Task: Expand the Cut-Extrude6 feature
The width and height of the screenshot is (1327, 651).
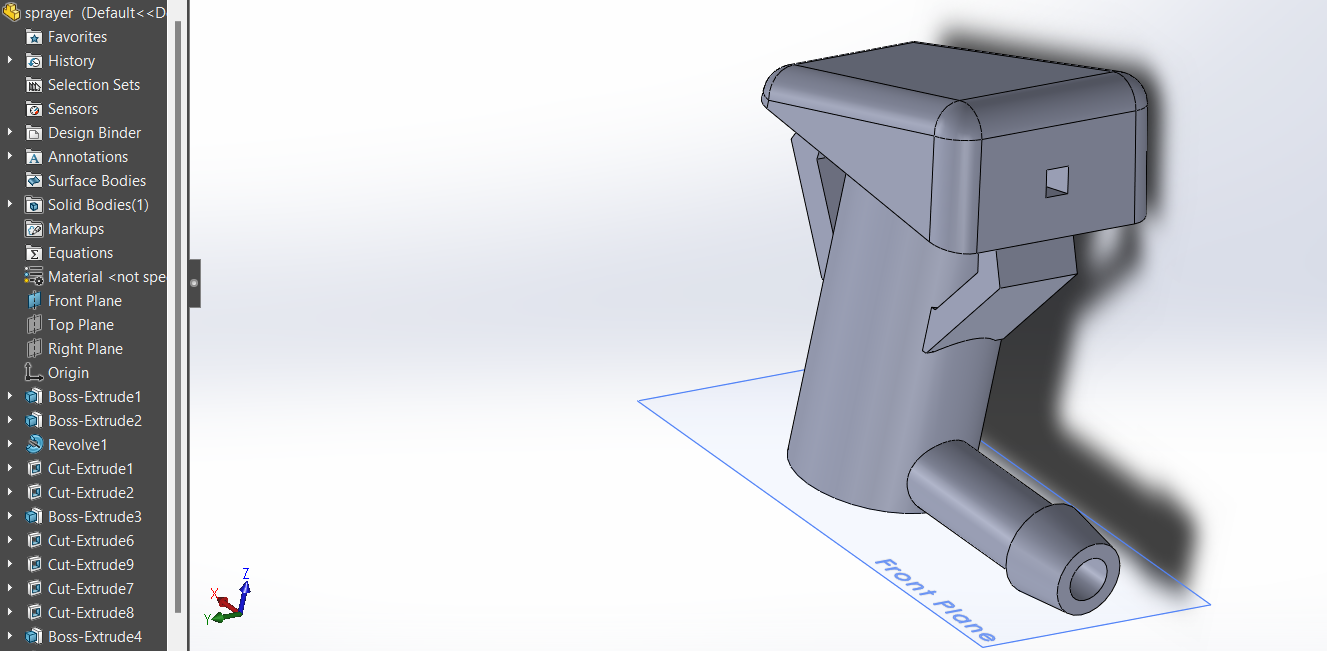Action: (10, 541)
